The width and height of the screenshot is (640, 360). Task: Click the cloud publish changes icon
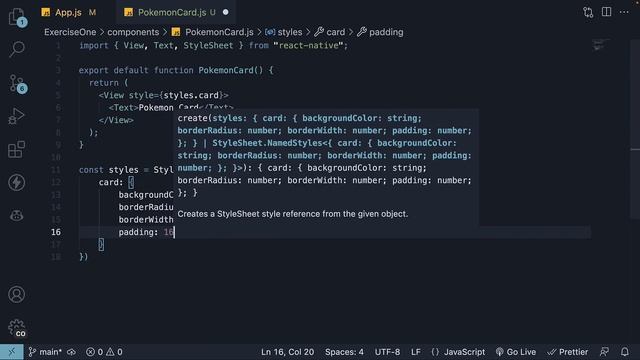(x=71, y=352)
